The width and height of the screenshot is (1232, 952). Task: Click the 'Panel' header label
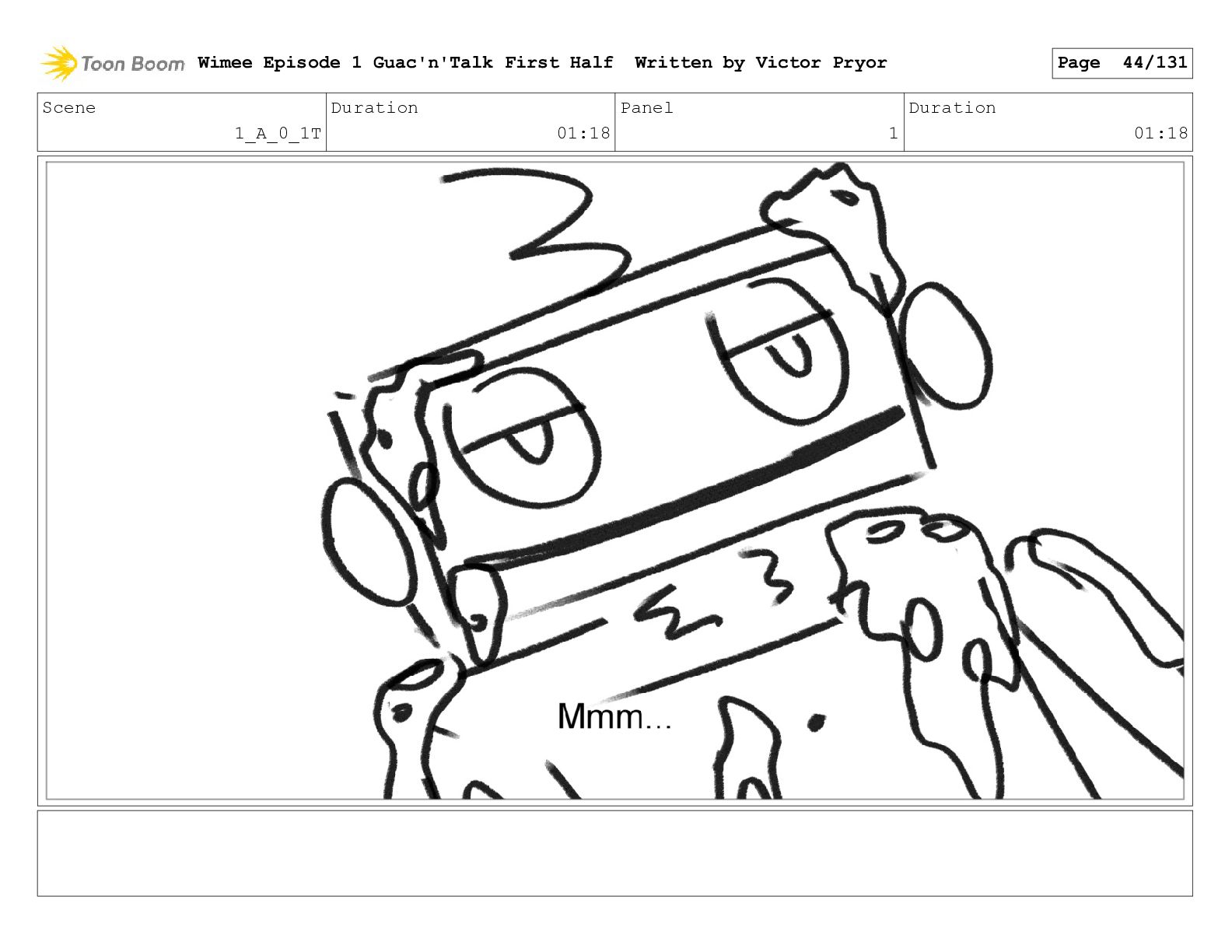click(x=646, y=107)
